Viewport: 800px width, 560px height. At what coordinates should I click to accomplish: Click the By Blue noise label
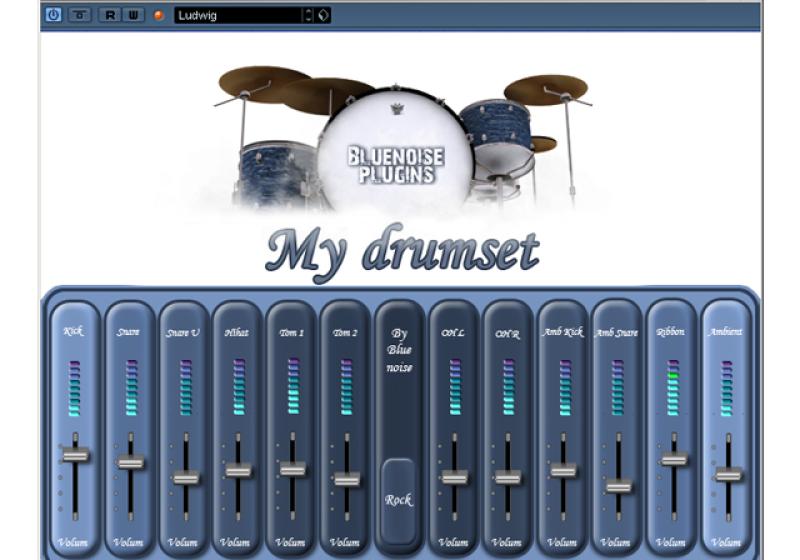399,352
